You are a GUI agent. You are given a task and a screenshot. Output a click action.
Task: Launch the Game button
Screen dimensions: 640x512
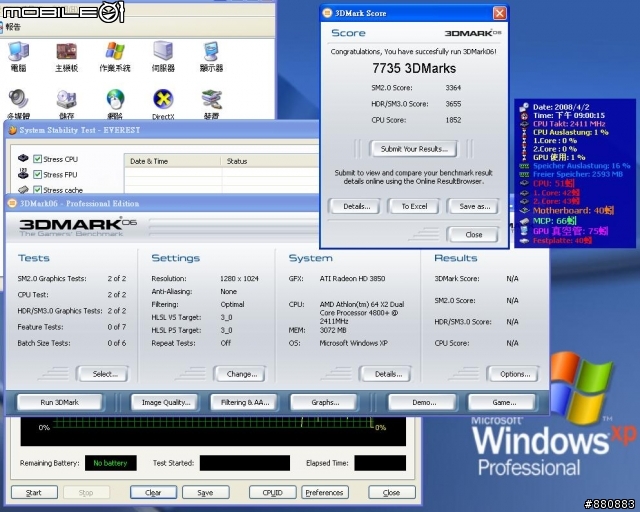pos(504,403)
